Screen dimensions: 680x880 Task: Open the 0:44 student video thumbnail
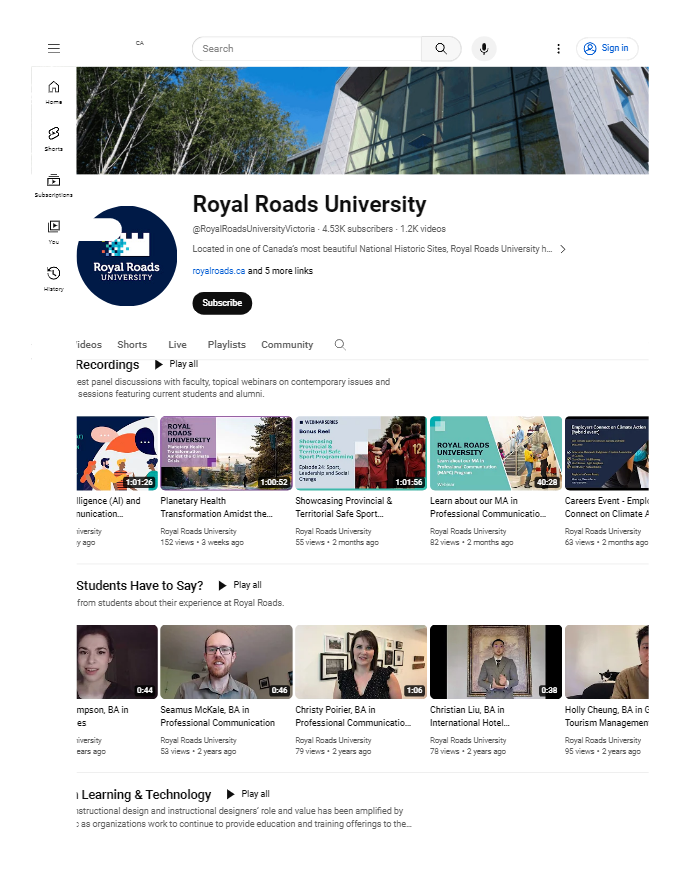[117, 662]
